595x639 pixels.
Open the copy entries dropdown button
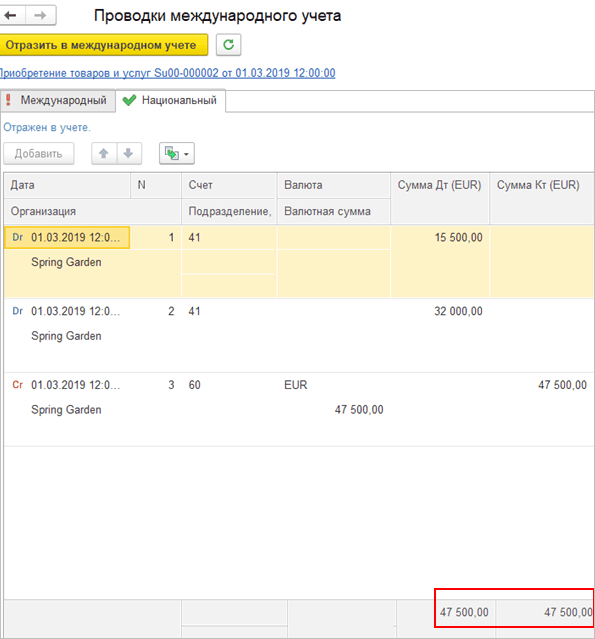177,154
